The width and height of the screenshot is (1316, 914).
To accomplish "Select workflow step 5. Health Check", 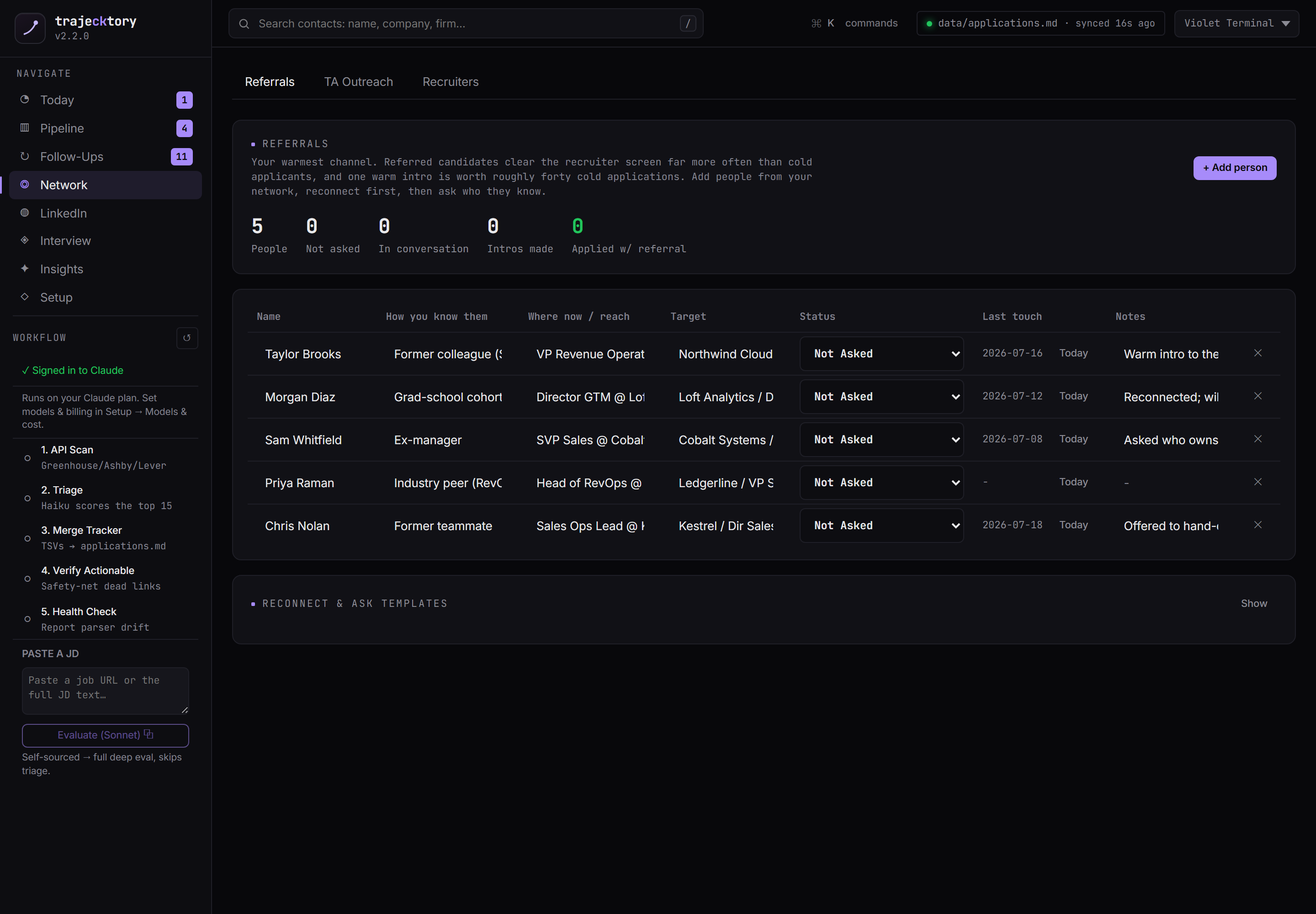I will click(x=106, y=619).
